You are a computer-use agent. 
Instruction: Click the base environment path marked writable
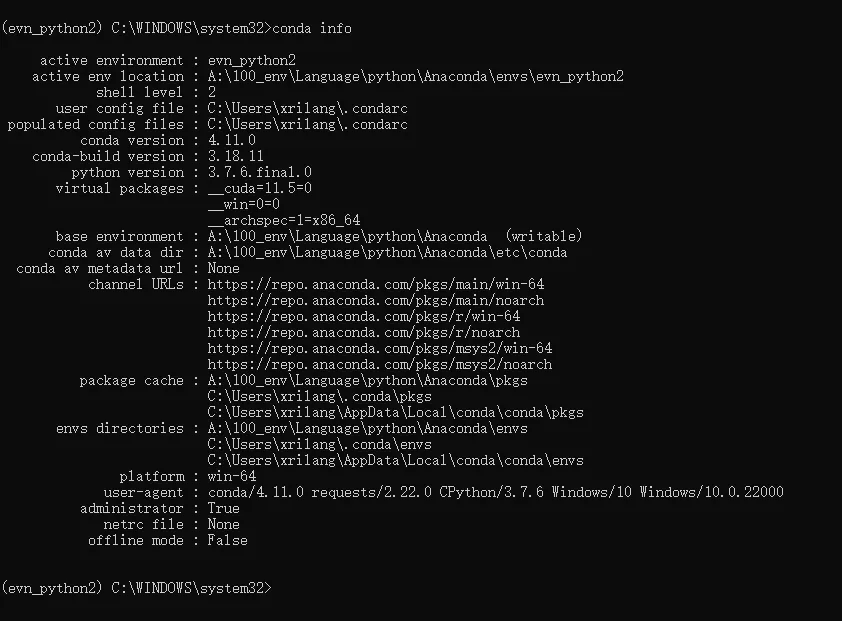click(350, 237)
